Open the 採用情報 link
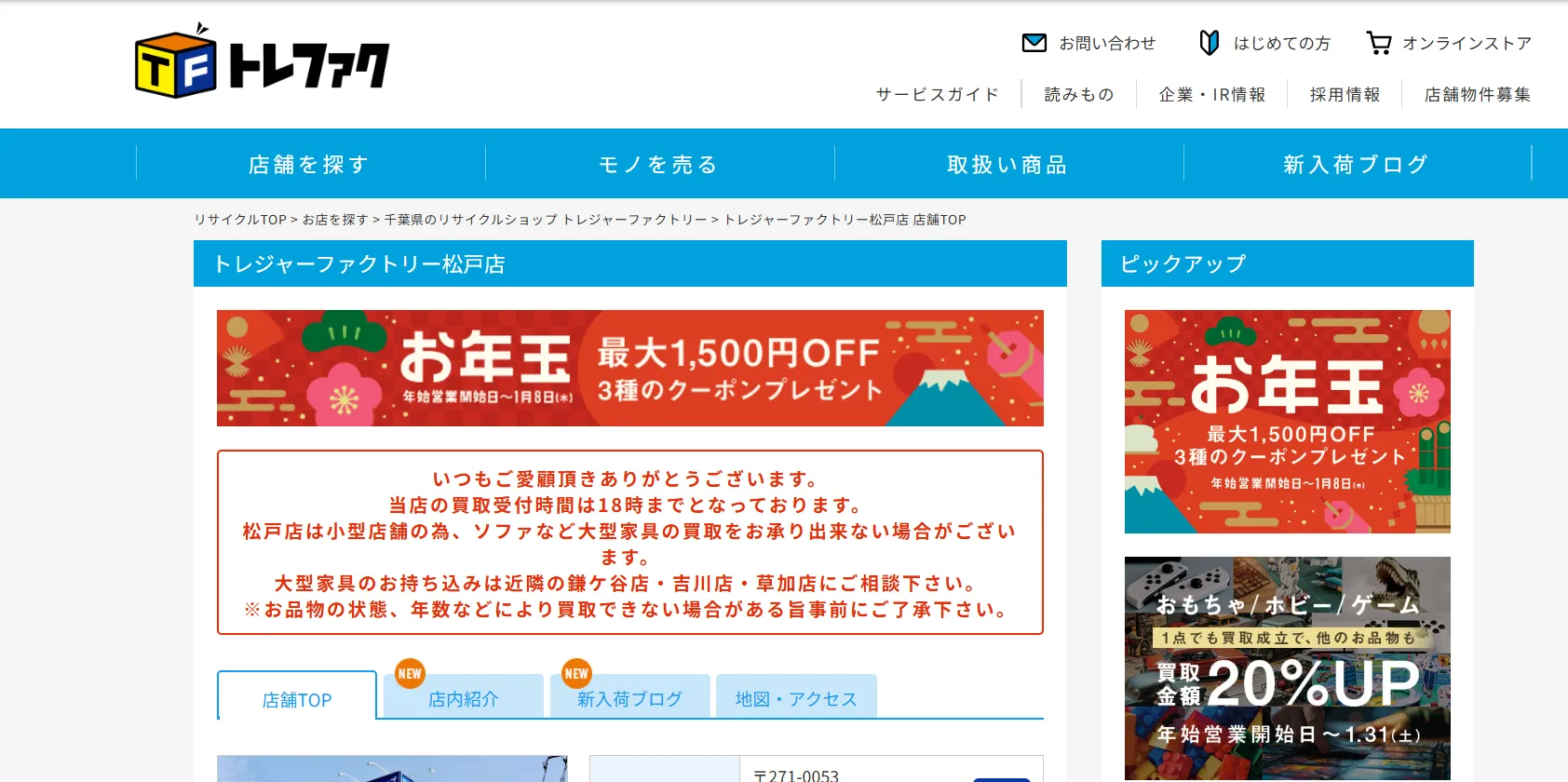 coord(1345,95)
